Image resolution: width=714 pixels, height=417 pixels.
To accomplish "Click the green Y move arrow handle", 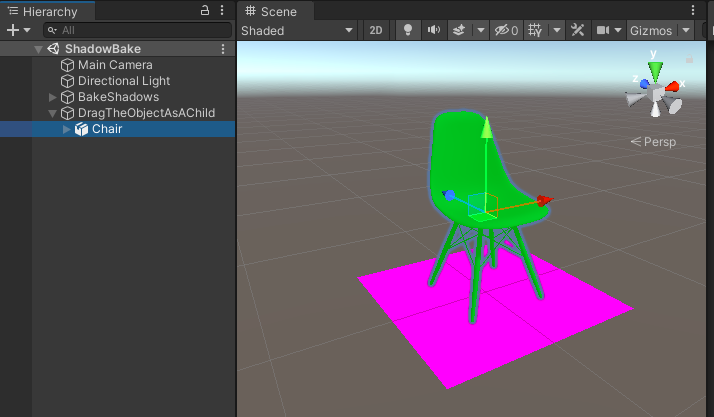I will click(486, 127).
